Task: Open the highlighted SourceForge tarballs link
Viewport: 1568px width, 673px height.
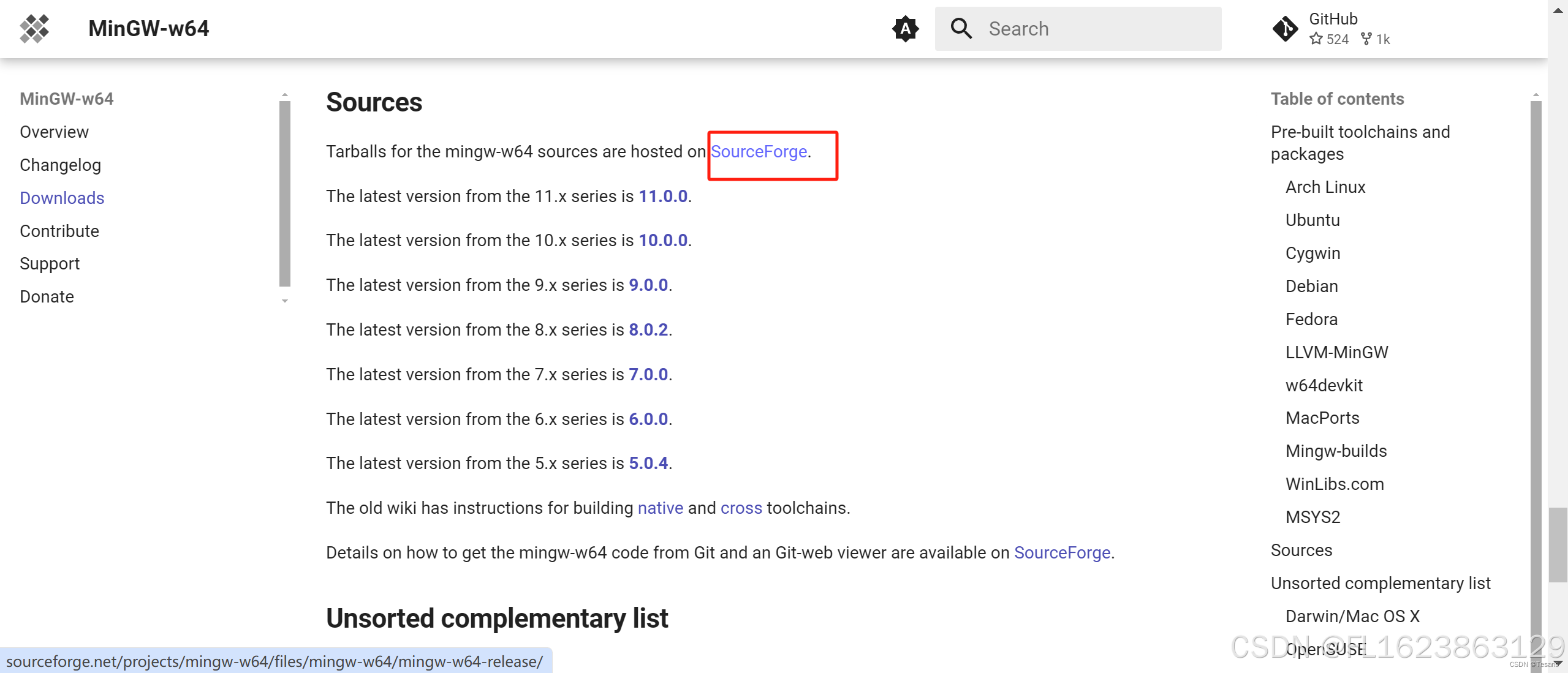Action: pyautogui.click(x=759, y=152)
